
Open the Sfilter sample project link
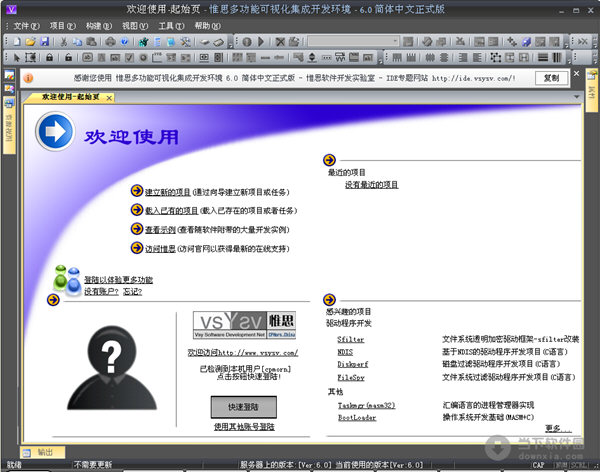pos(351,339)
